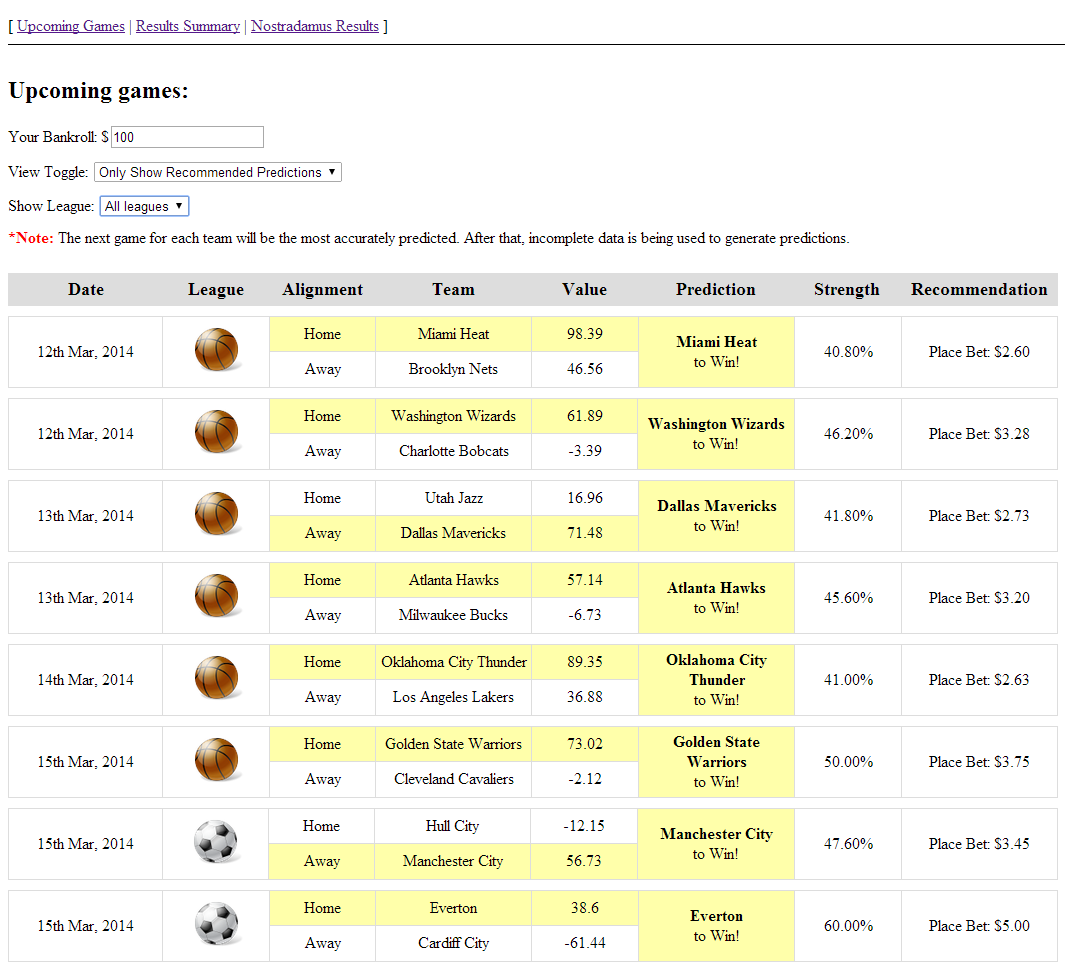
Task: Click the basketball icon for Golden State Warriors game
Action: 217,761
